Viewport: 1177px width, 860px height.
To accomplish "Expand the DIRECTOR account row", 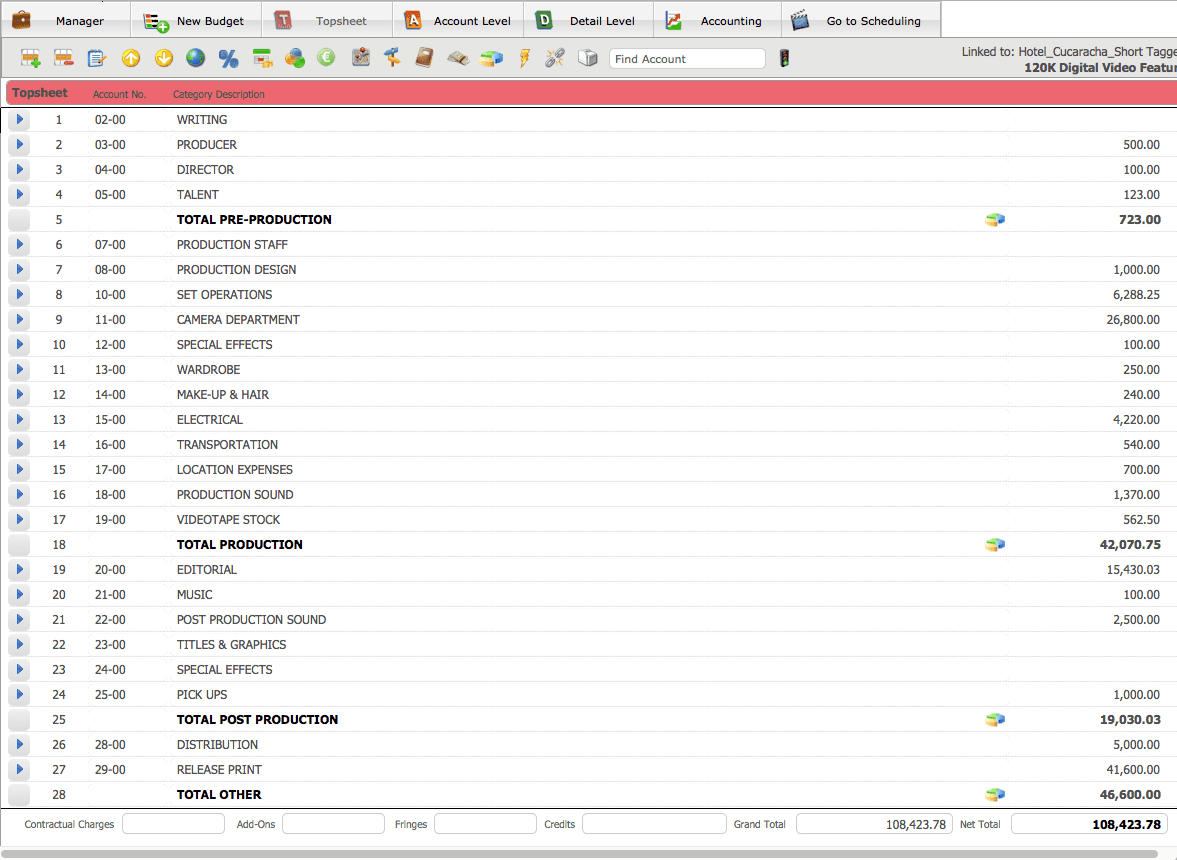I will tap(20, 170).
